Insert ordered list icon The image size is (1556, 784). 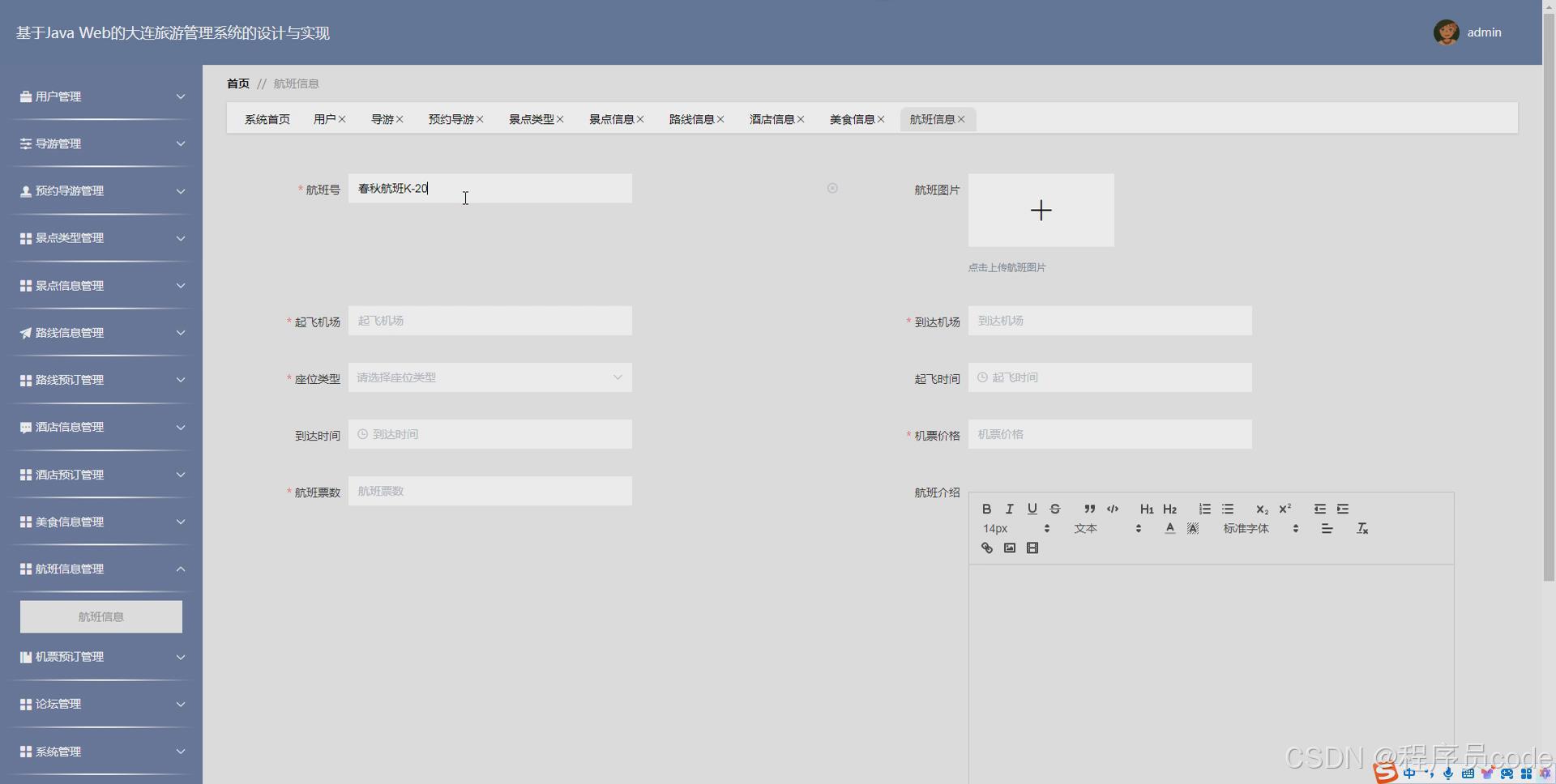(x=1204, y=509)
